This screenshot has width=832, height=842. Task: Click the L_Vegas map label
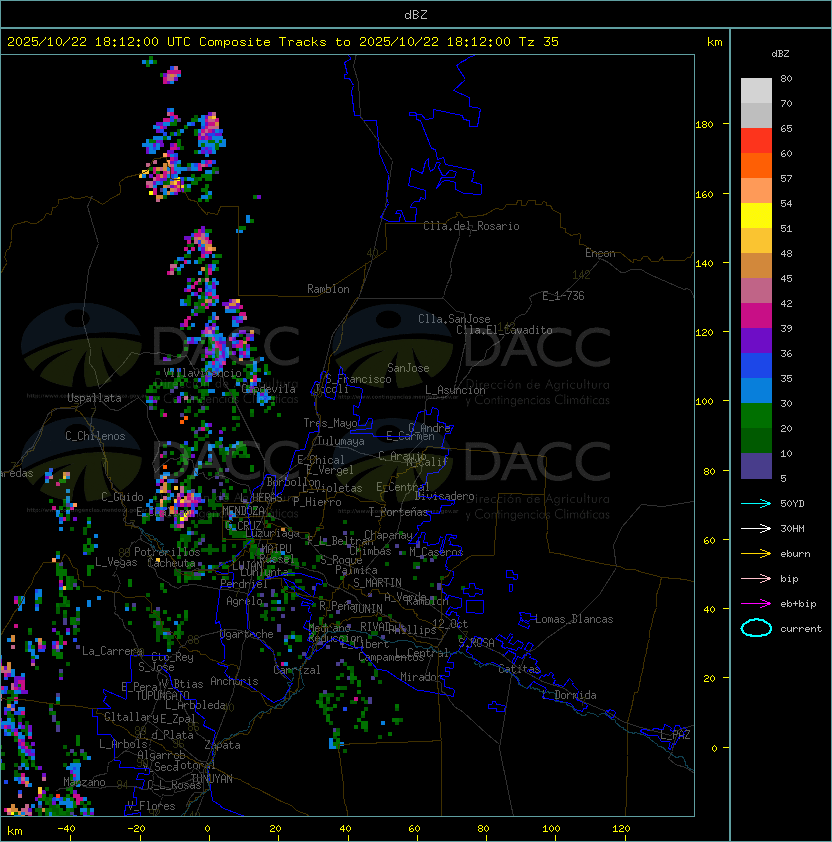116,562
